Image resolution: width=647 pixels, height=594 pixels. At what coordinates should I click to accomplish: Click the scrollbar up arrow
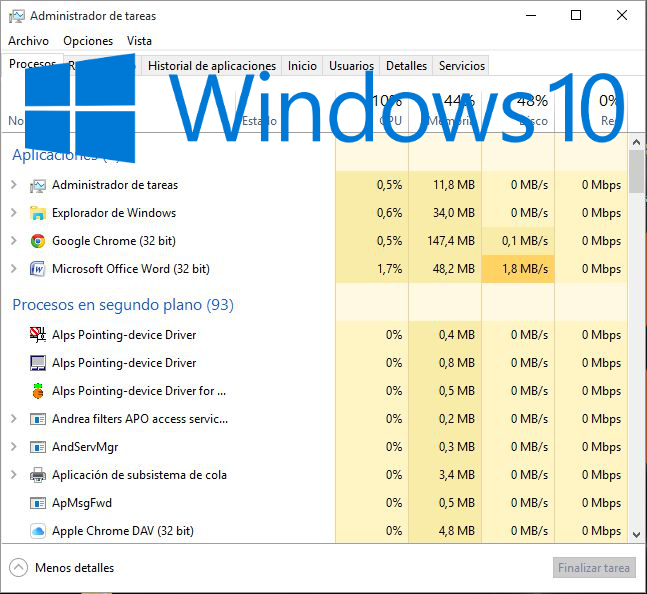[636, 143]
